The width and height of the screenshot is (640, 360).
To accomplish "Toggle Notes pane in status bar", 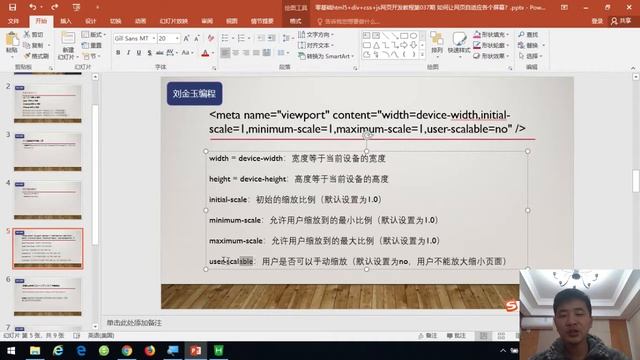I will (428, 336).
